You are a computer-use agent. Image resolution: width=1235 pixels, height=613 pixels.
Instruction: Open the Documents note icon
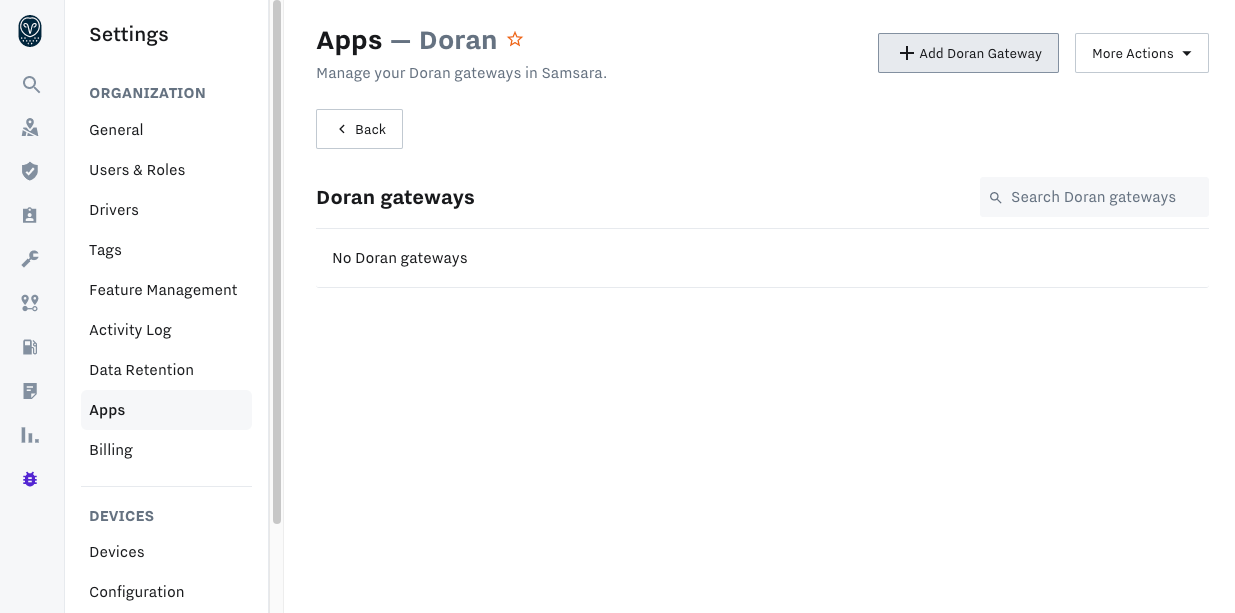pyautogui.click(x=30, y=391)
